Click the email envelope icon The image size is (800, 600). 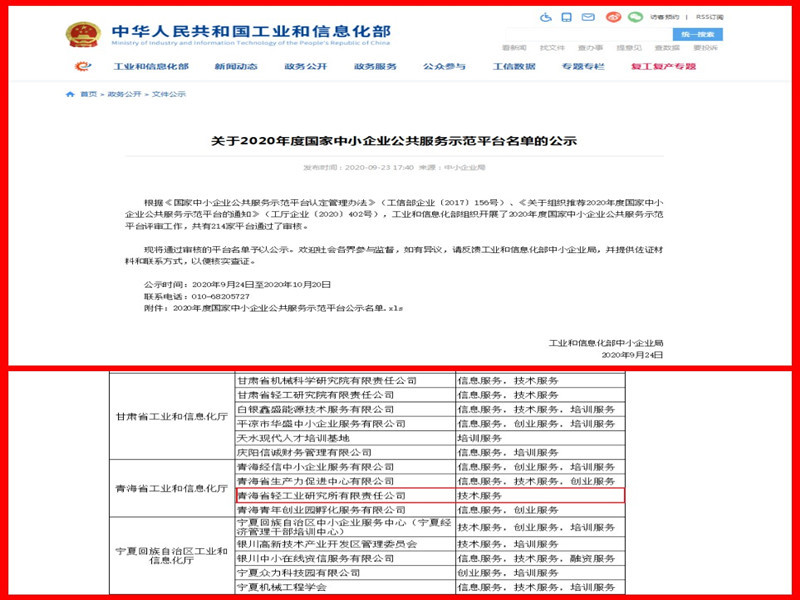pos(588,17)
